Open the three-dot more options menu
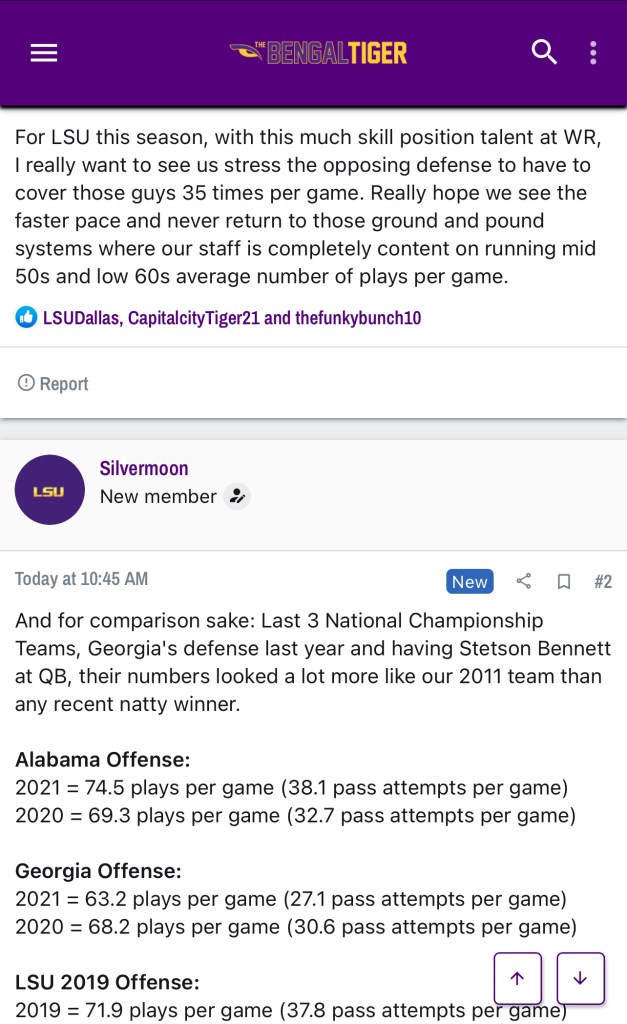Viewport: 627px width, 1024px height. pos(593,52)
